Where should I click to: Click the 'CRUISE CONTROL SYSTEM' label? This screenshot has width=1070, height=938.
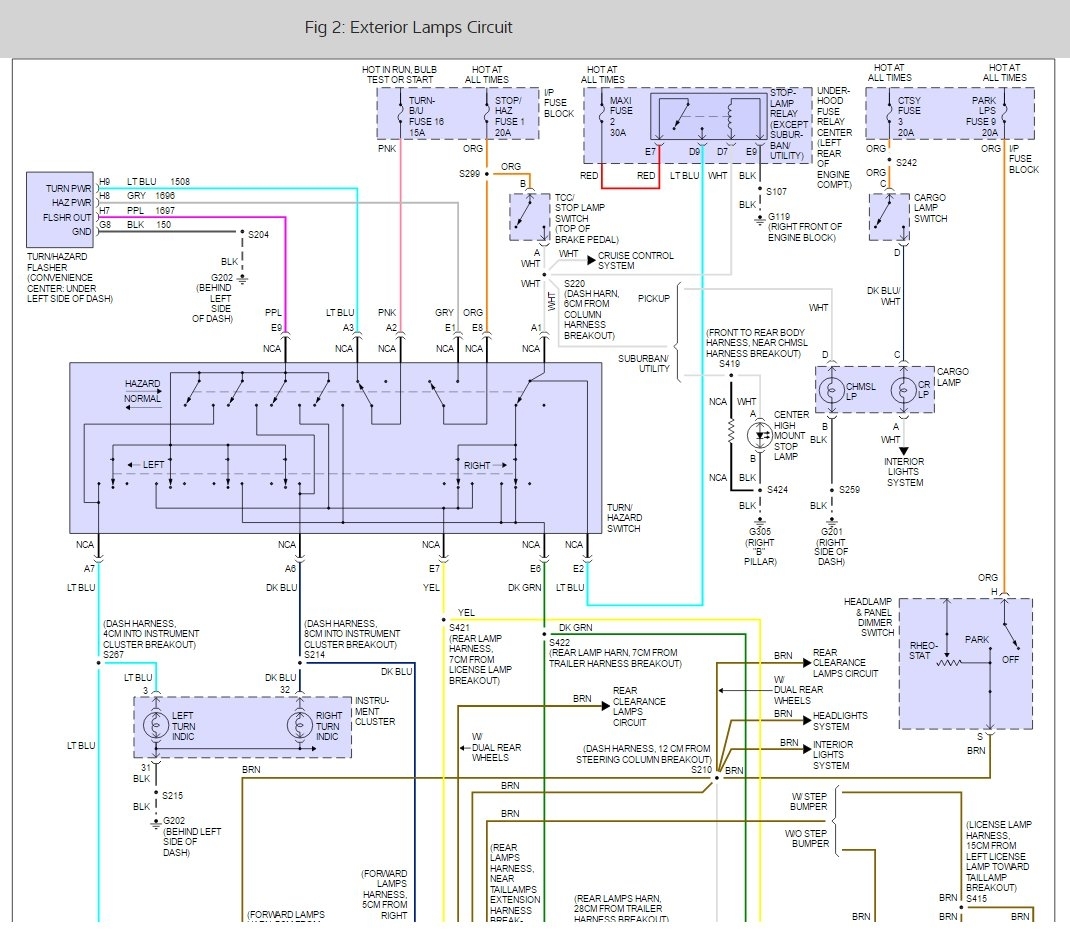[x=635, y=261]
